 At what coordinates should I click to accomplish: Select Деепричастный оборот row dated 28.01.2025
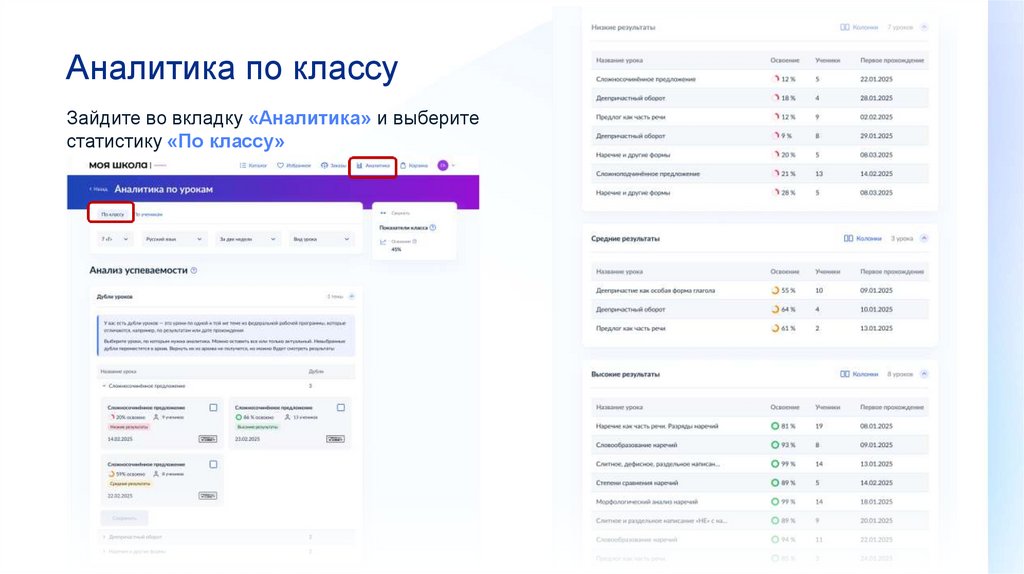(760, 98)
